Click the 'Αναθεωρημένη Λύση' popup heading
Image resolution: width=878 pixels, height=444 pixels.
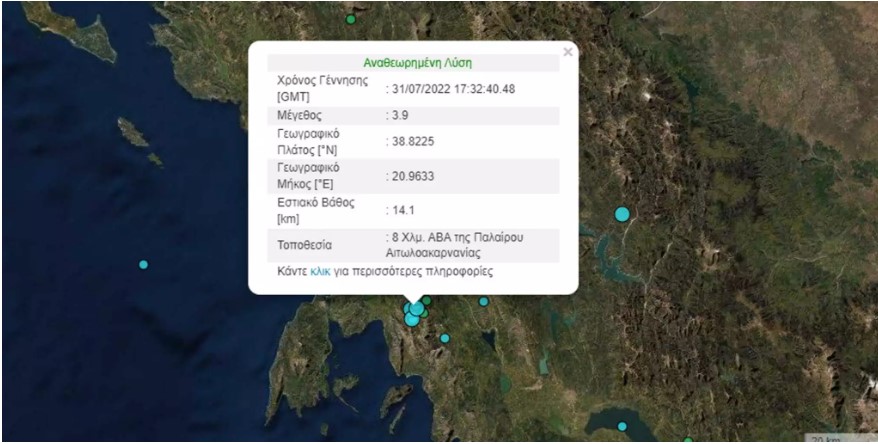pos(418,63)
